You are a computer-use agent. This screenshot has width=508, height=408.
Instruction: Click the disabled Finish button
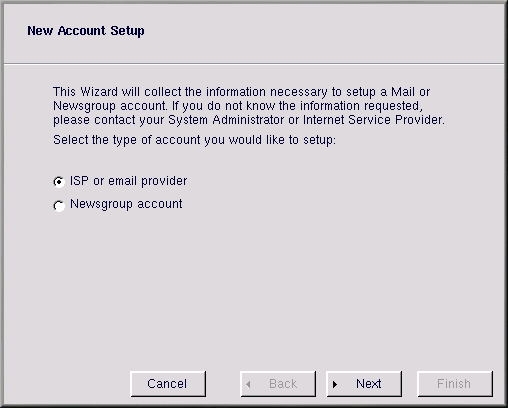455,384
